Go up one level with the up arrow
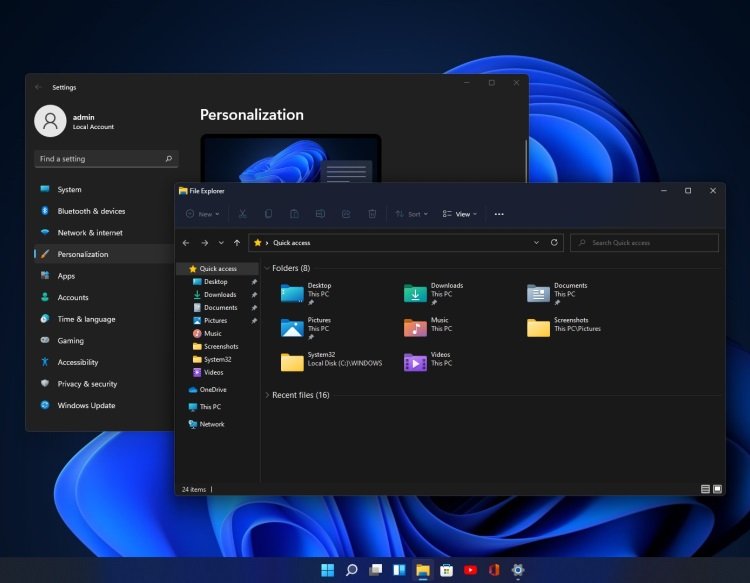The width and height of the screenshot is (750, 583). click(237, 243)
